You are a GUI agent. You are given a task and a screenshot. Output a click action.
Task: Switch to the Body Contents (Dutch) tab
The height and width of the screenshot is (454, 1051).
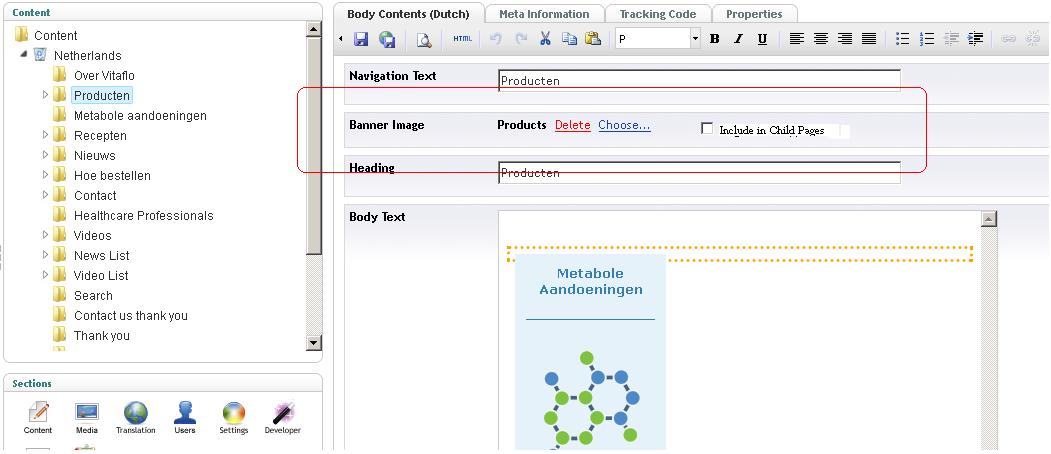pyautogui.click(x=408, y=14)
